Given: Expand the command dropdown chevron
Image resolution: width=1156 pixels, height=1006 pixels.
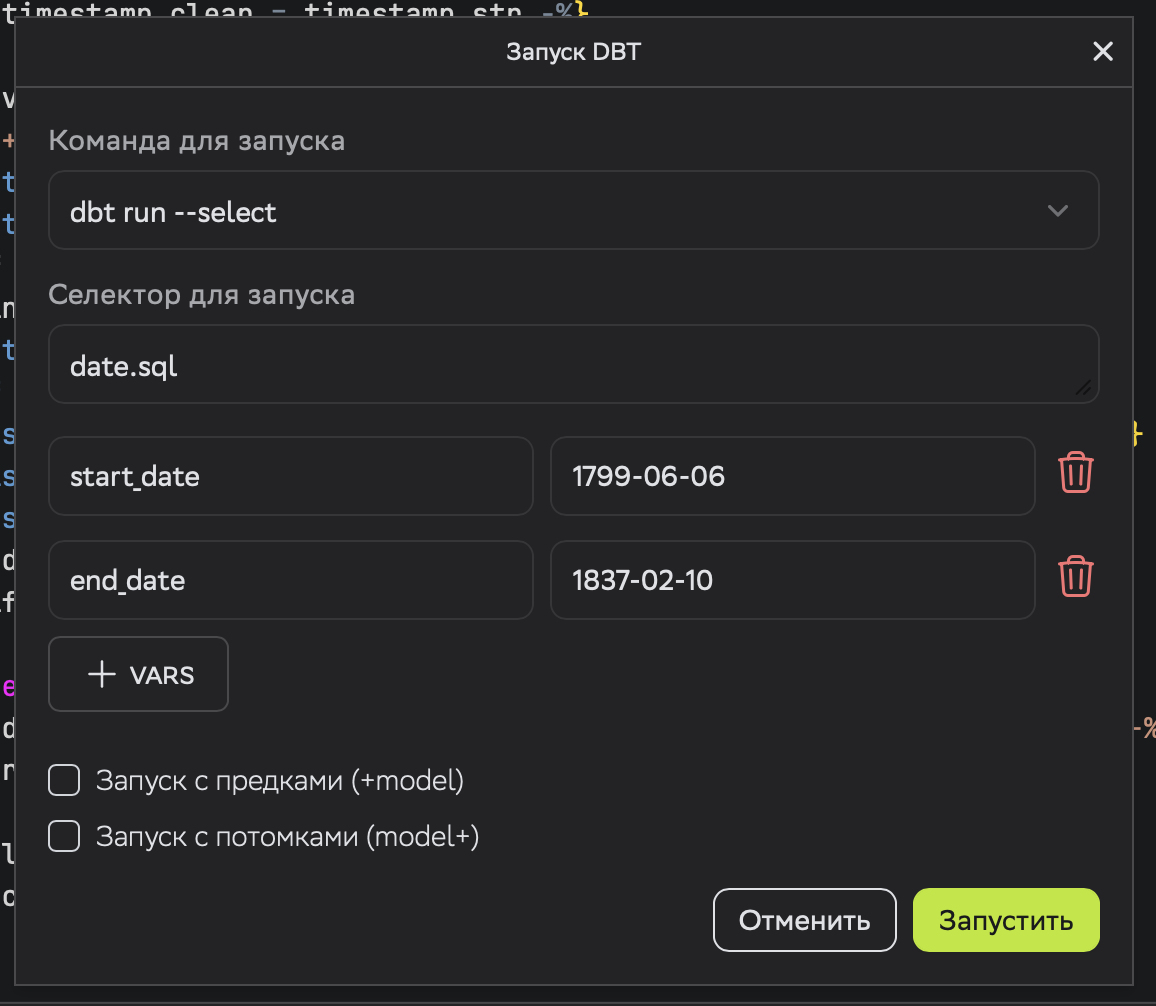Looking at the screenshot, I should point(1057,211).
